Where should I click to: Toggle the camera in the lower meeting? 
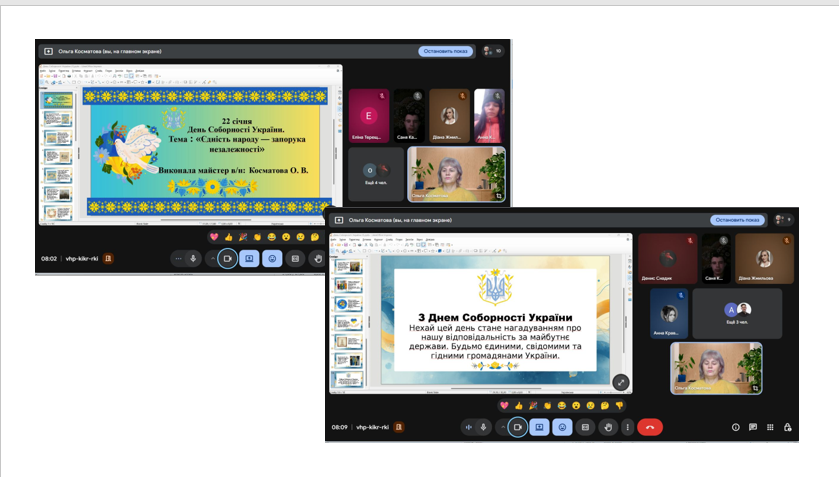click(517, 427)
